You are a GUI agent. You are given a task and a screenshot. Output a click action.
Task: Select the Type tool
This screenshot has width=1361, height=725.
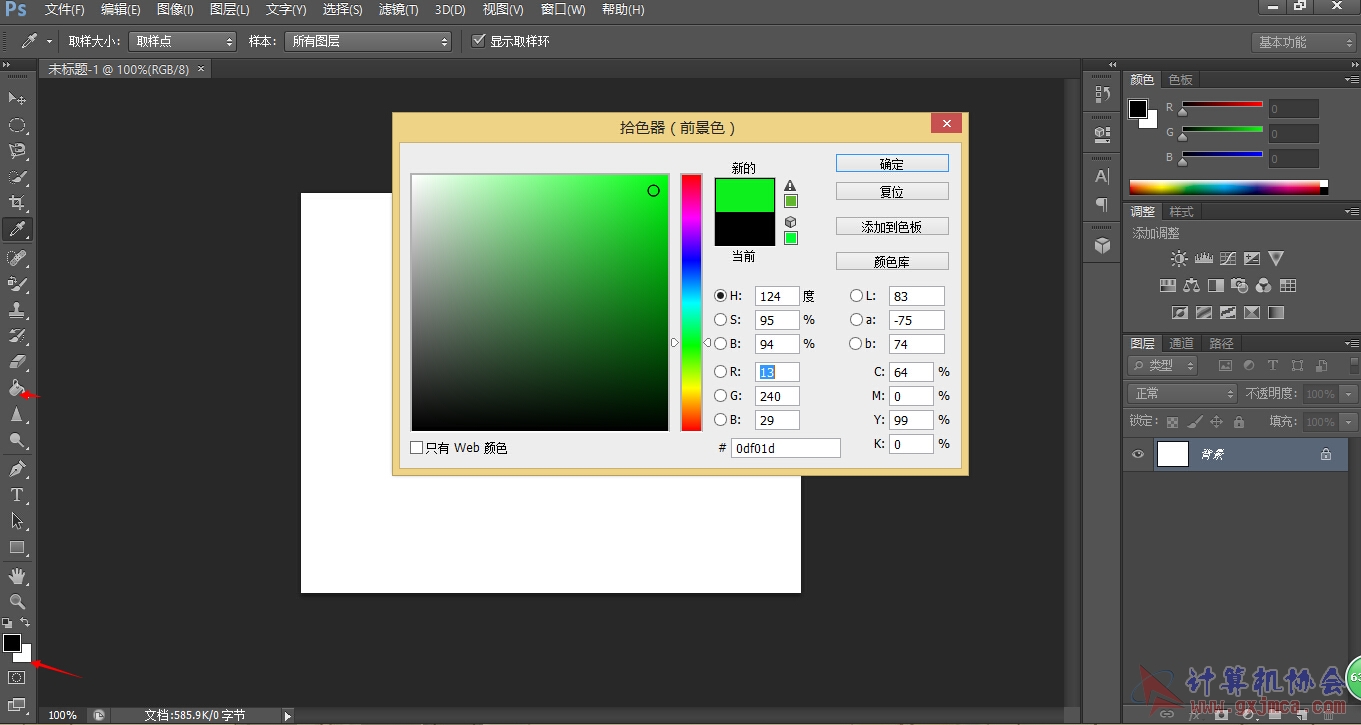(17, 494)
